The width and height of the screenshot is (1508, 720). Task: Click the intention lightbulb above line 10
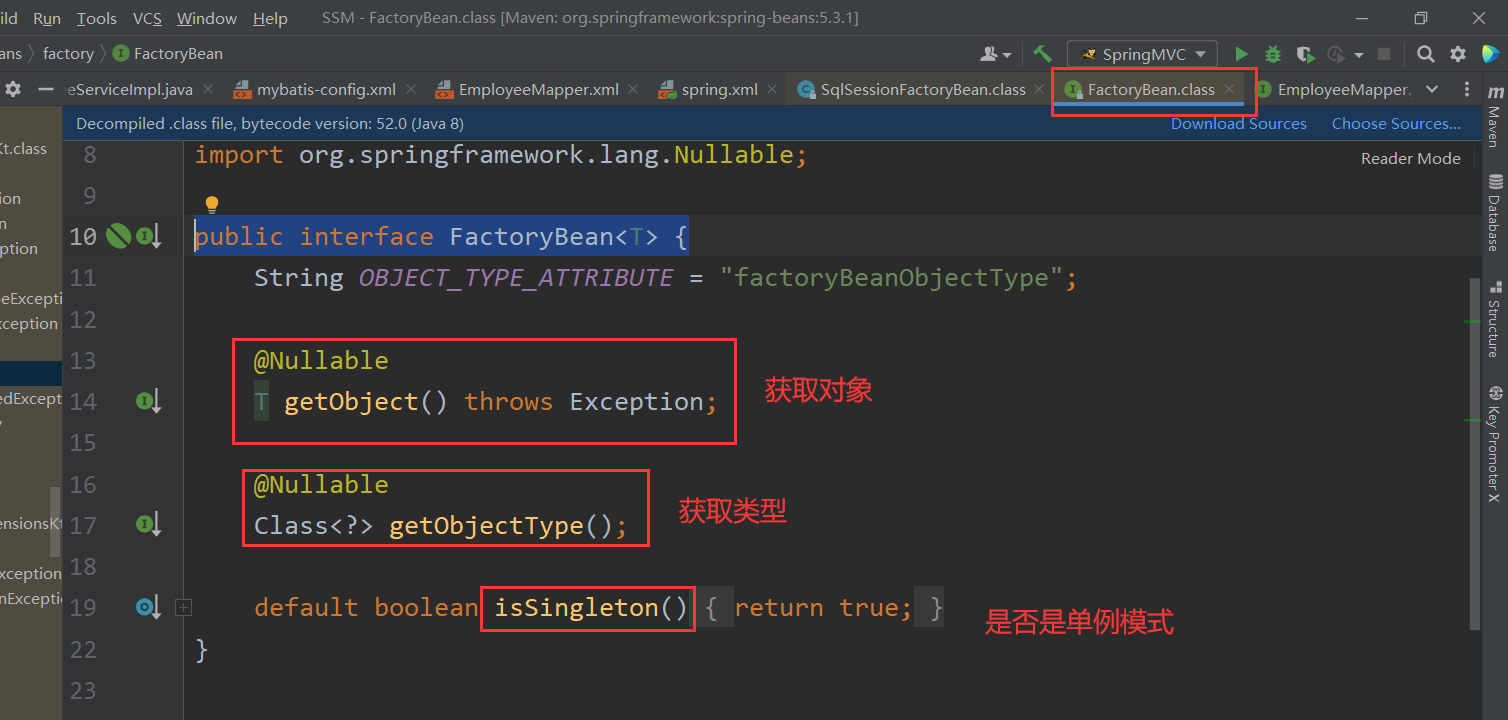(212, 205)
